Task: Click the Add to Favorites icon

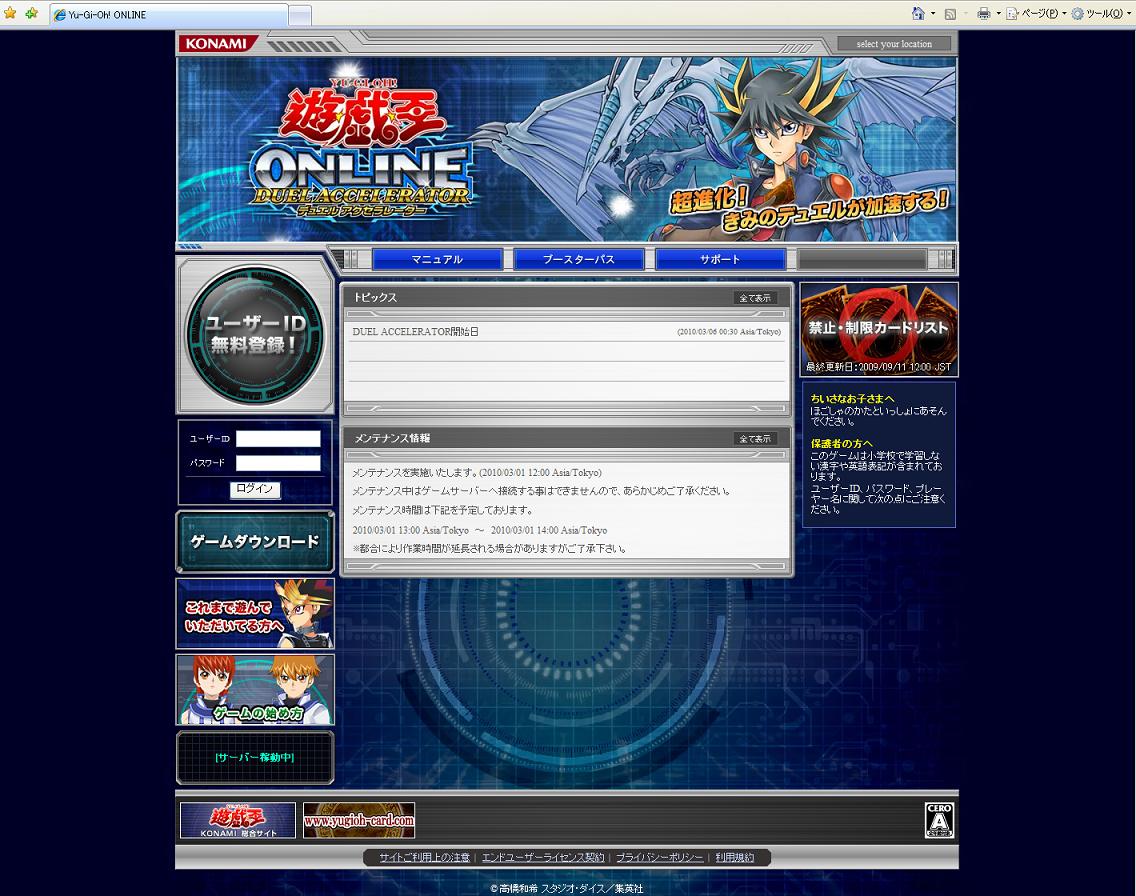Action: tap(32, 13)
